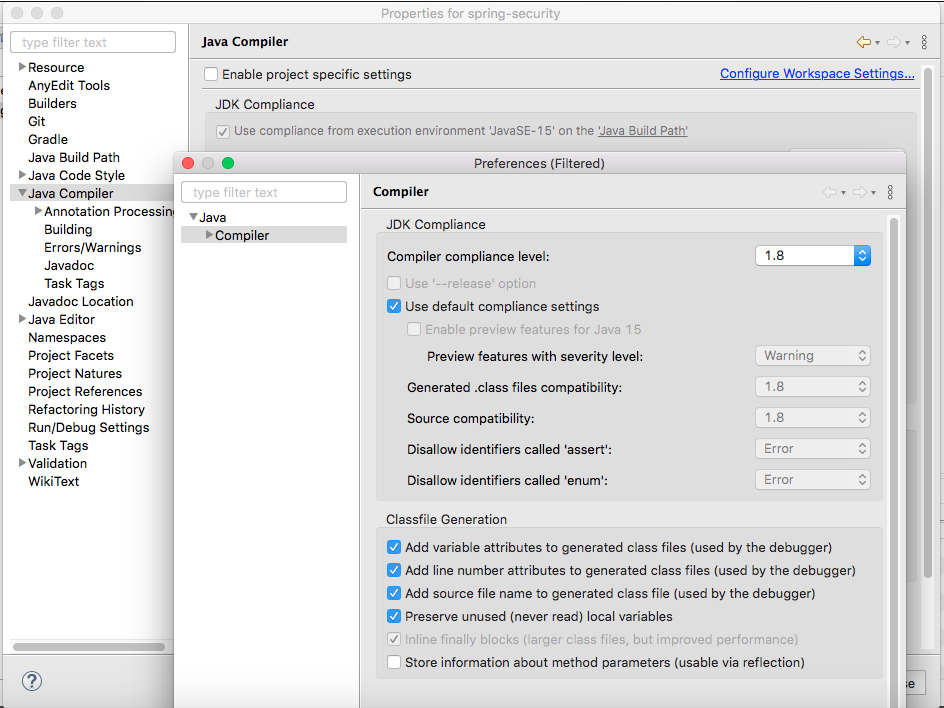The height and width of the screenshot is (708, 944).
Task: Enable project specific settings checkbox
Action: tap(211, 74)
